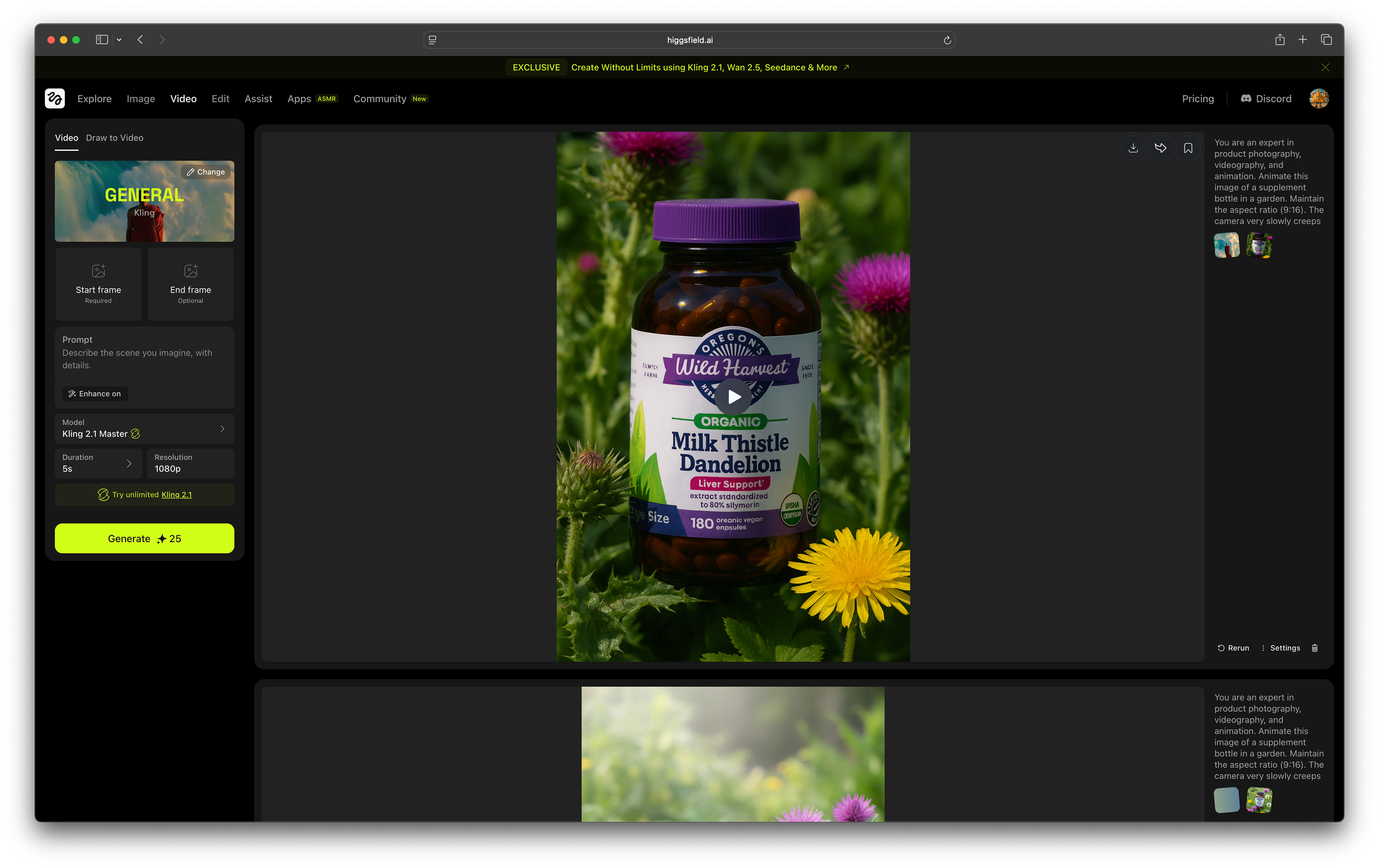Viewport: 1379px width, 868px height.
Task: Reload the page in Safari
Action: [947, 40]
